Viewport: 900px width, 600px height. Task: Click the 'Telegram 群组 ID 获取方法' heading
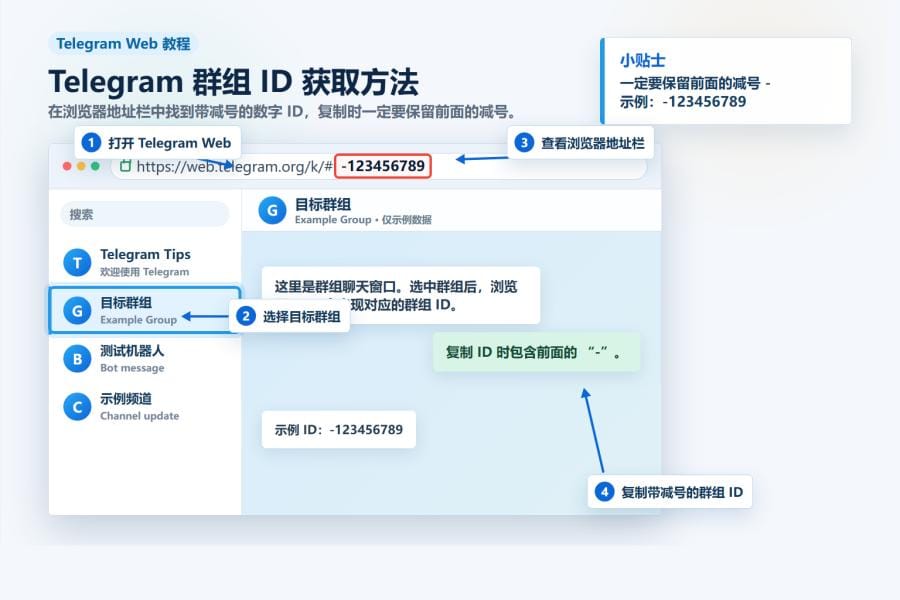point(234,82)
